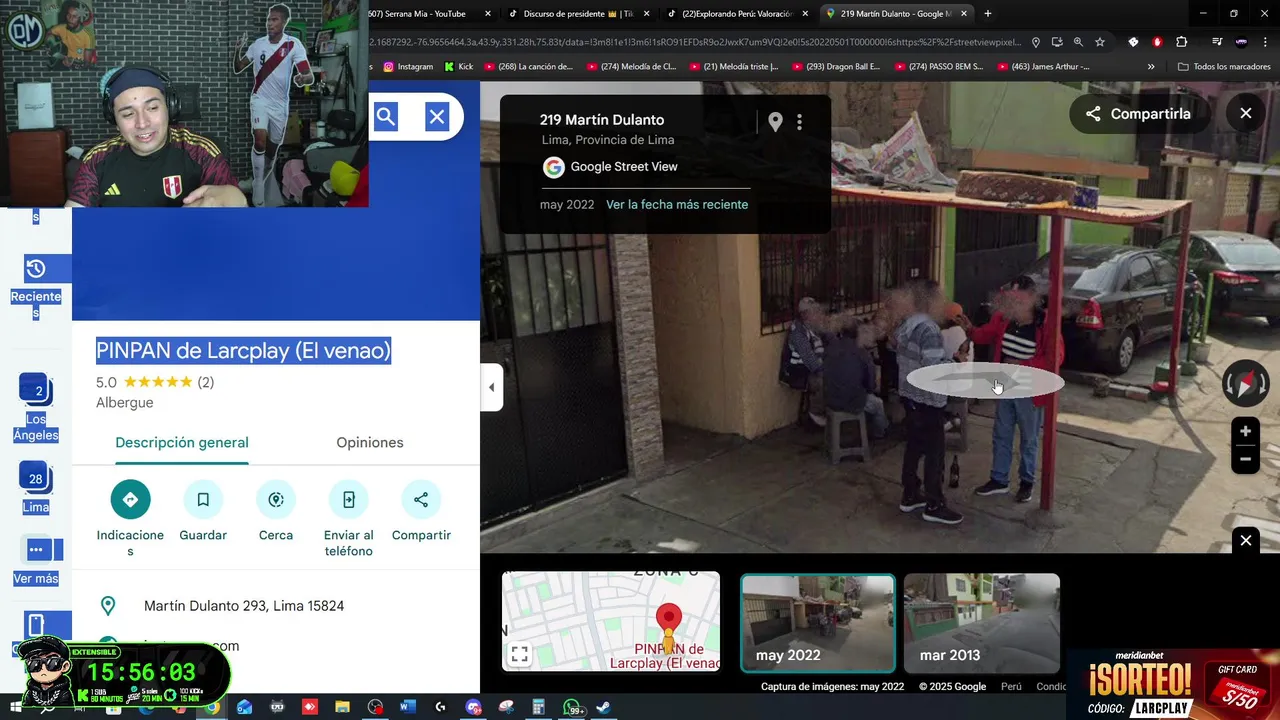Click the Compartirla share button
1280x720 pixels.
pyautogui.click(x=1138, y=114)
